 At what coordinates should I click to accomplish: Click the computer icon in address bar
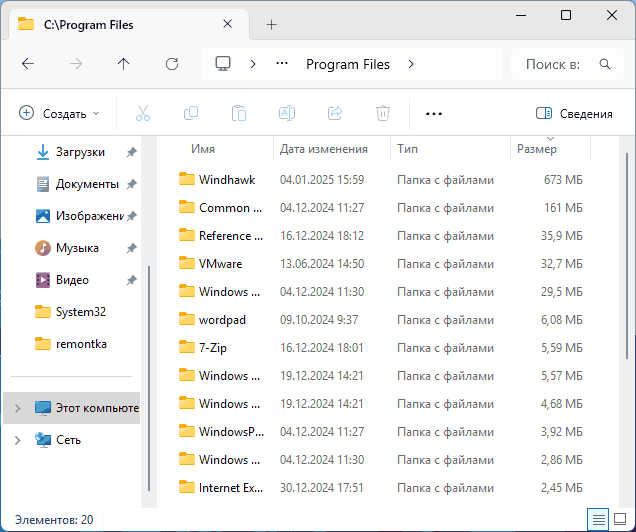coord(223,64)
